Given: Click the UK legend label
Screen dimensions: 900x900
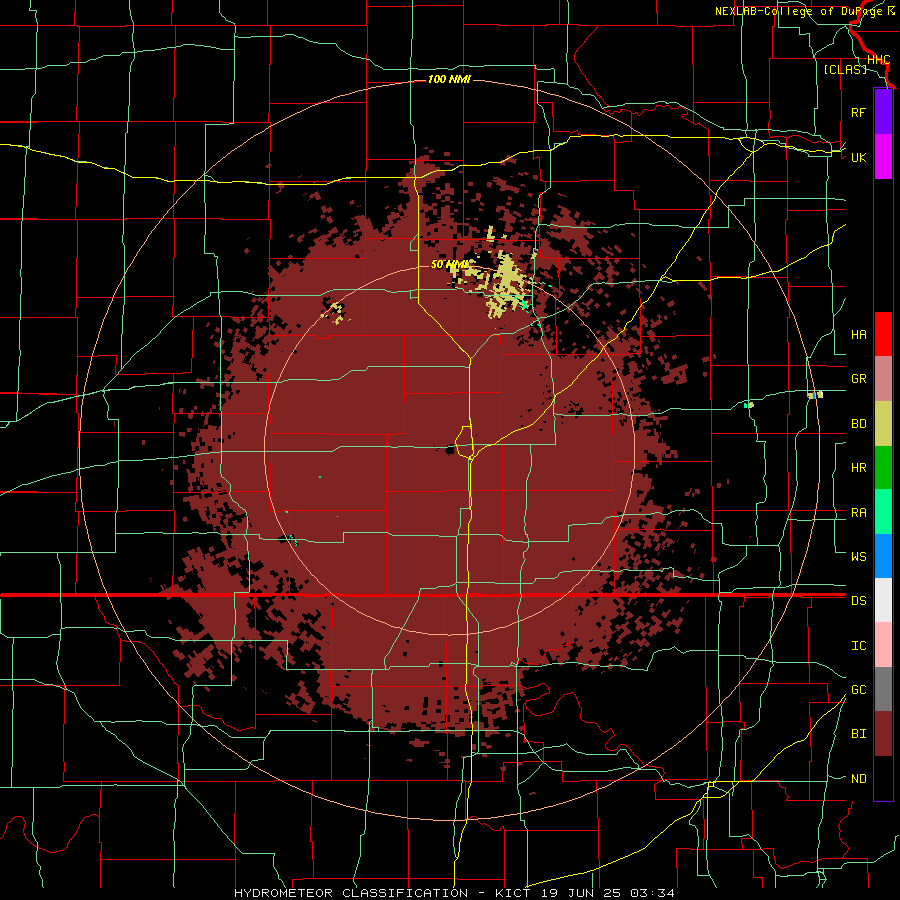Looking at the screenshot, I should 858,157.
